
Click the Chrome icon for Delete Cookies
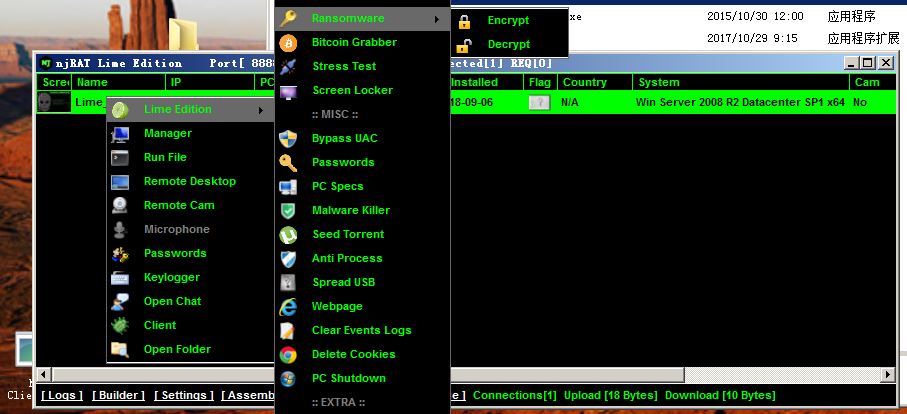288,354
